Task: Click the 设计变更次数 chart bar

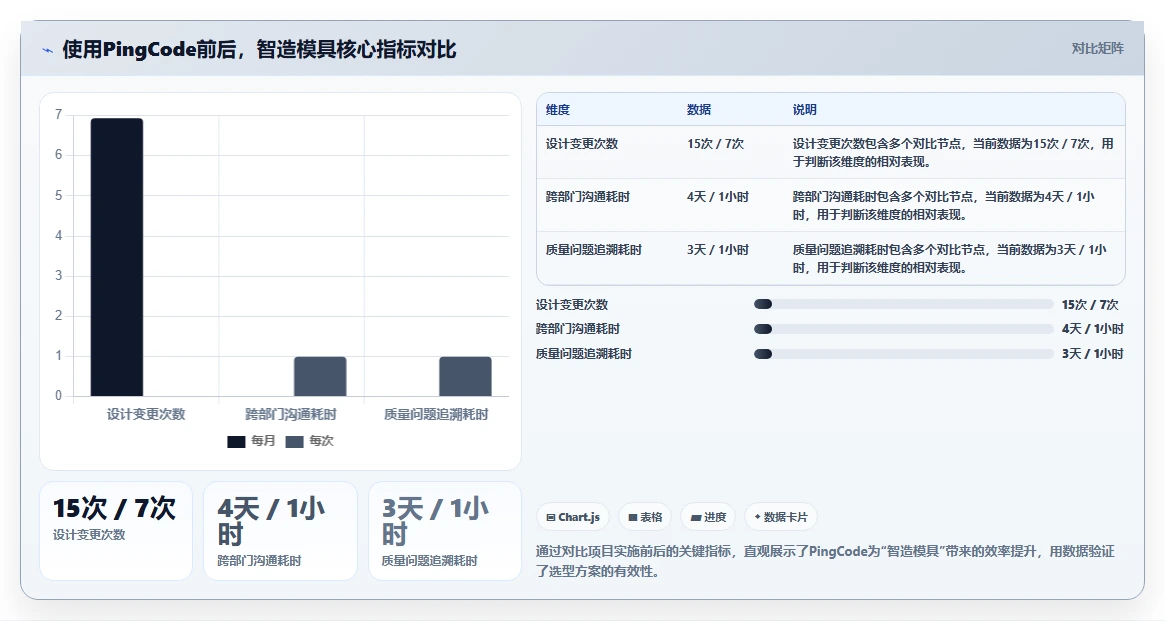Action: (x=117, y=257)
